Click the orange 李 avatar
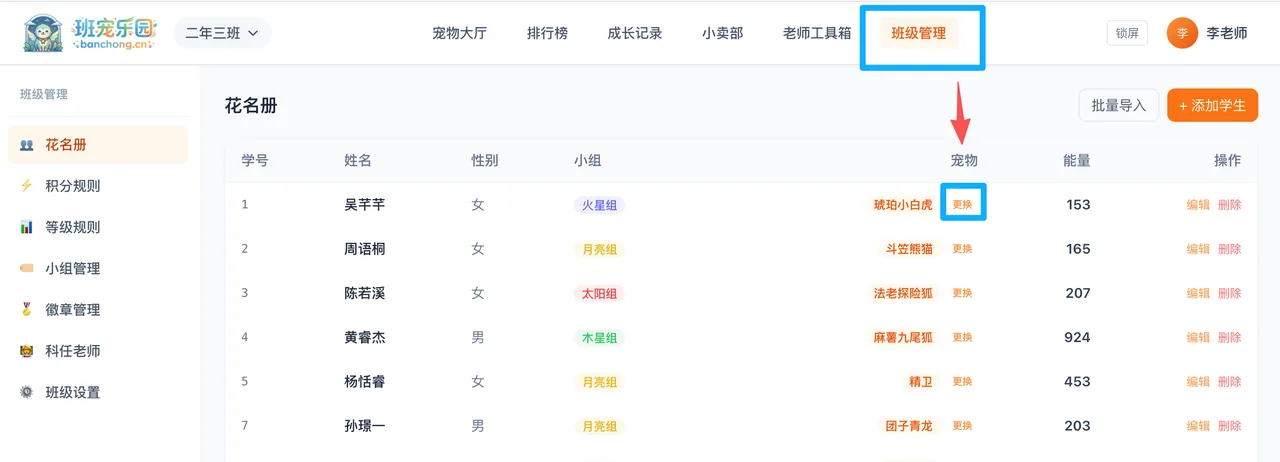The height and width of the screenshot is (462, 1280). click(1182, 33)
